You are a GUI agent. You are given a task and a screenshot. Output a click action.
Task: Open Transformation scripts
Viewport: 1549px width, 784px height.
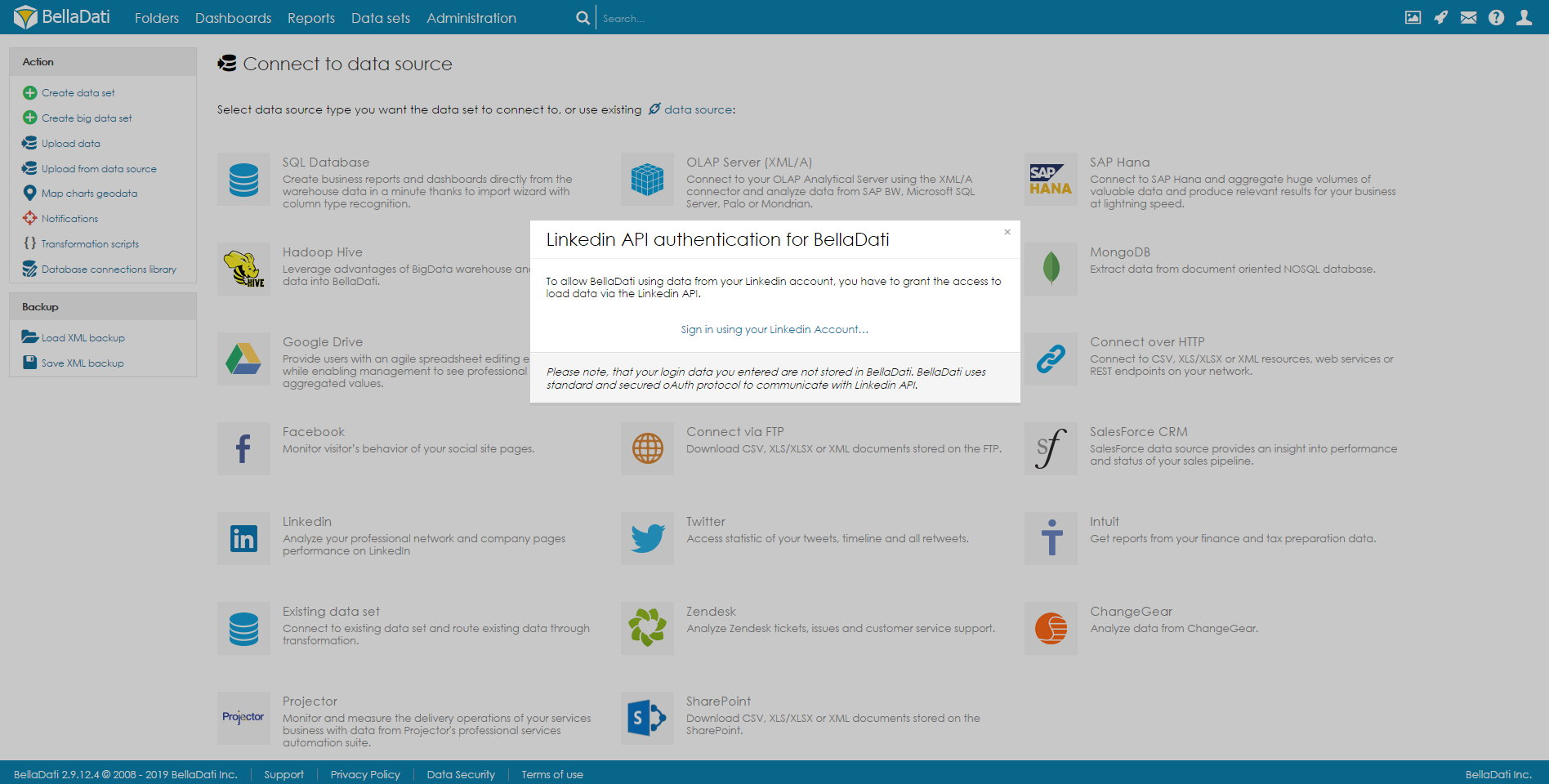click(x=90, y=244)
